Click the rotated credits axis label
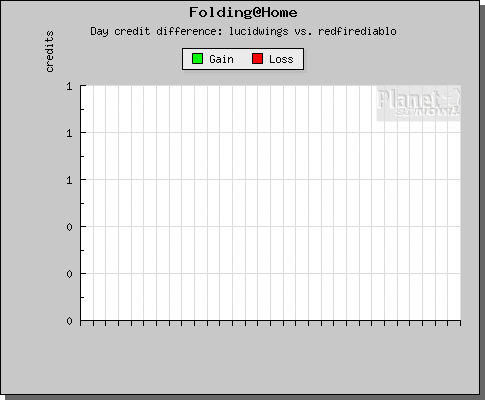Screen dimensions: 485x400 [x=50, y=51]
